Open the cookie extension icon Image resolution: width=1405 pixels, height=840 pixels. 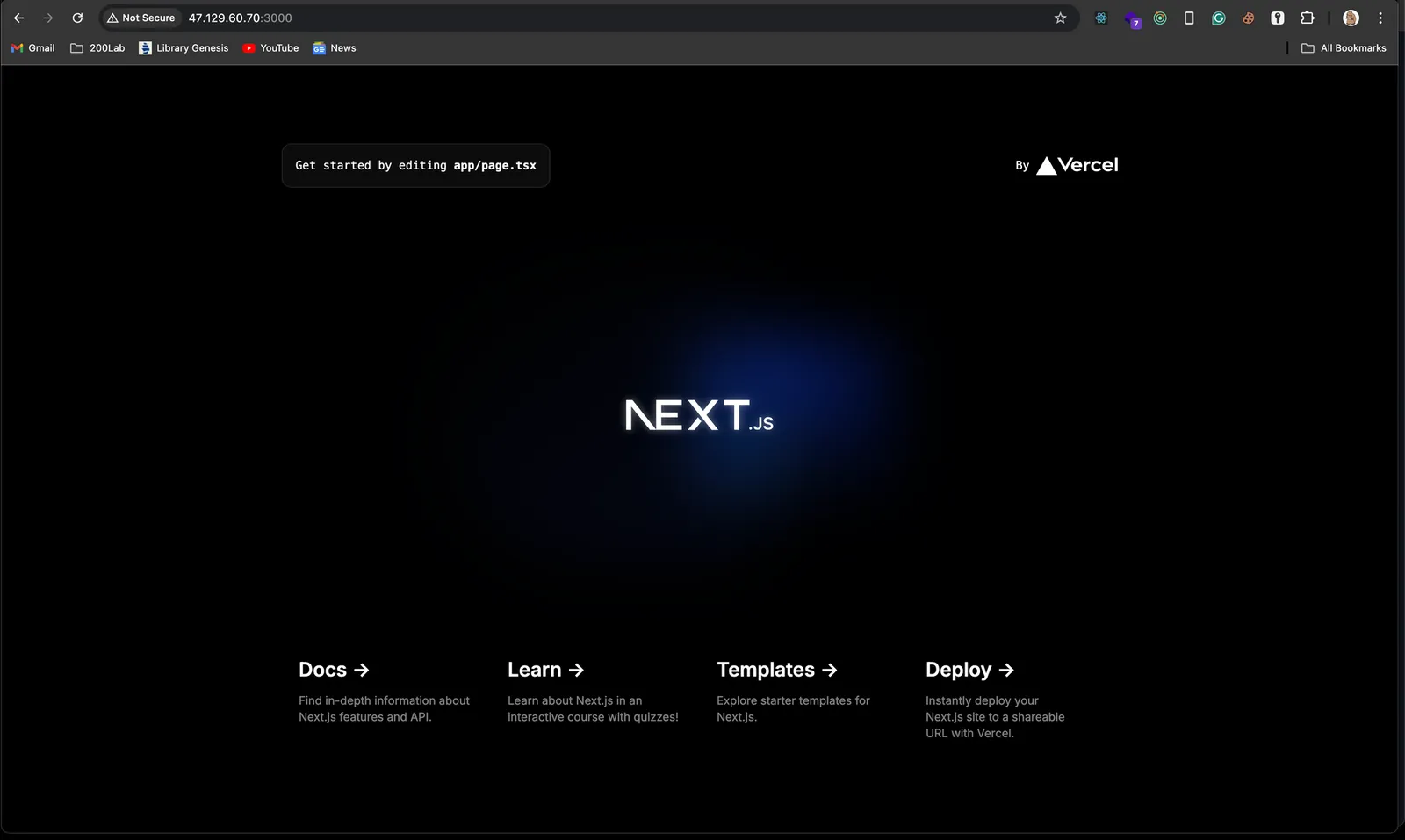point(1248,18)
